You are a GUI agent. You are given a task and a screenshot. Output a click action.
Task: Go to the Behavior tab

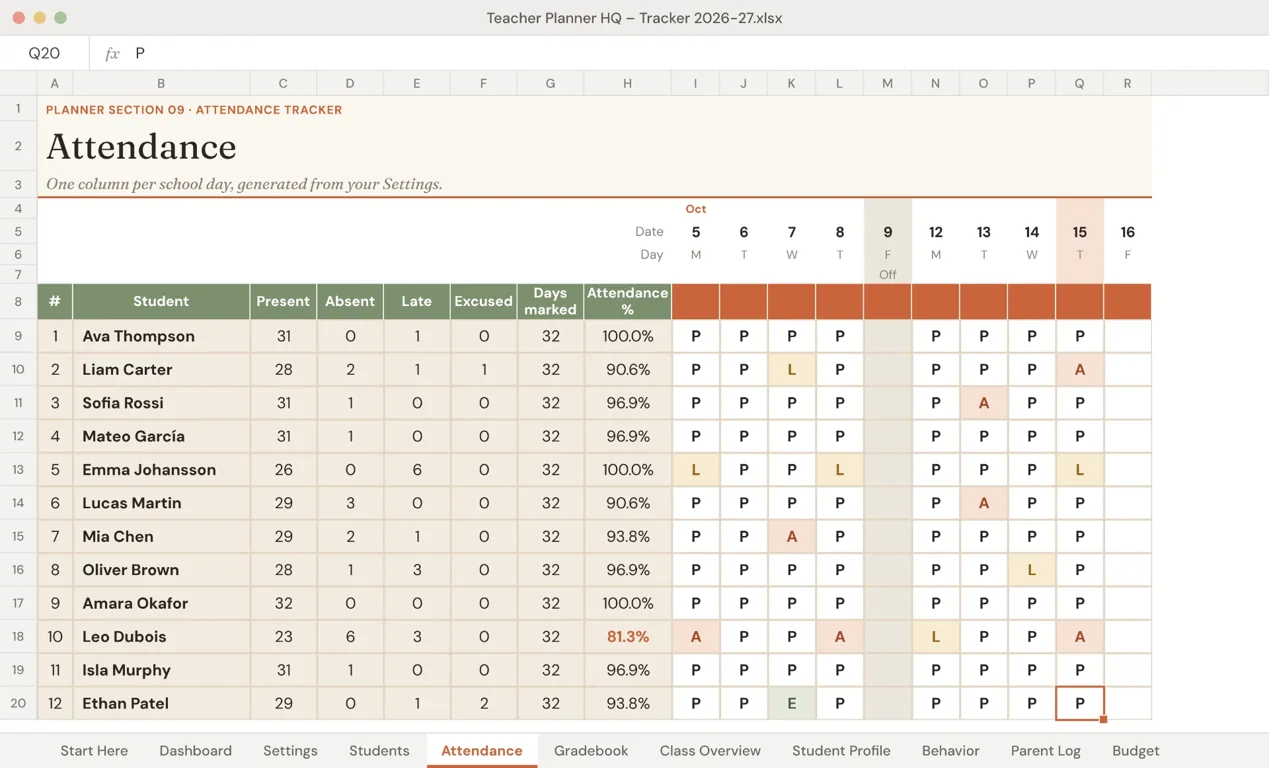950,750
